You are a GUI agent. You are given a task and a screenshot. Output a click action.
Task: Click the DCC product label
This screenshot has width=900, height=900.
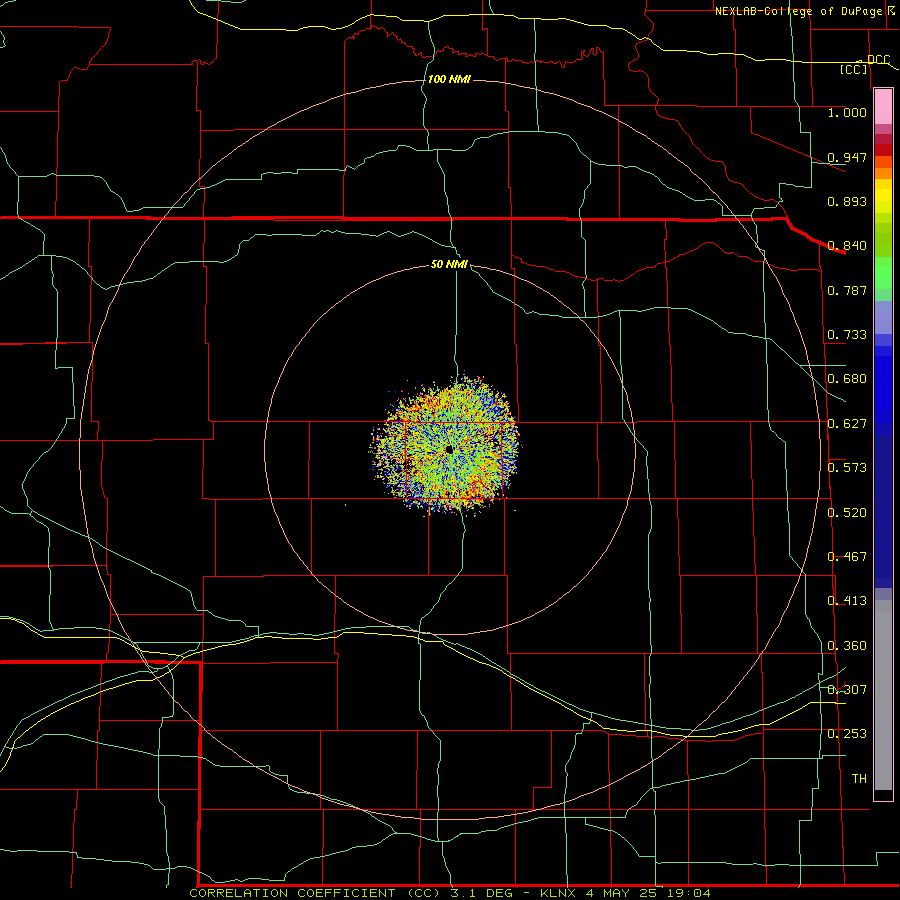(878, 60)
